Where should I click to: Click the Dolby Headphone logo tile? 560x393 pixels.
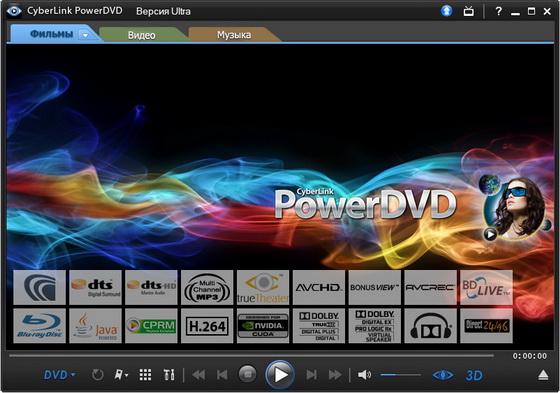tap(431, 326)
